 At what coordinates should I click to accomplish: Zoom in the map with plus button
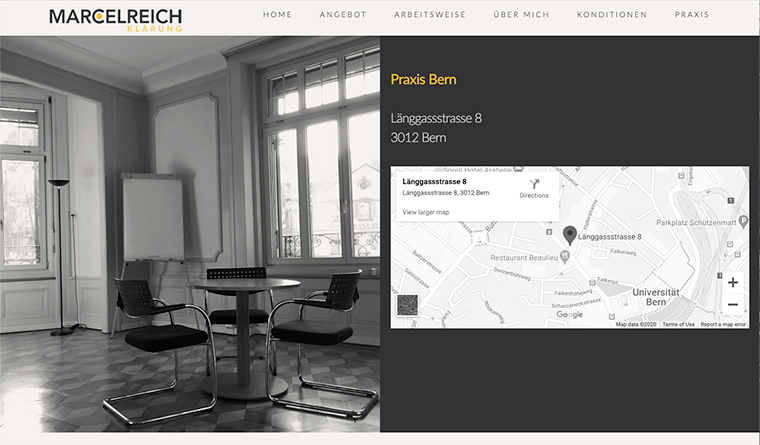tap(733, 283)
